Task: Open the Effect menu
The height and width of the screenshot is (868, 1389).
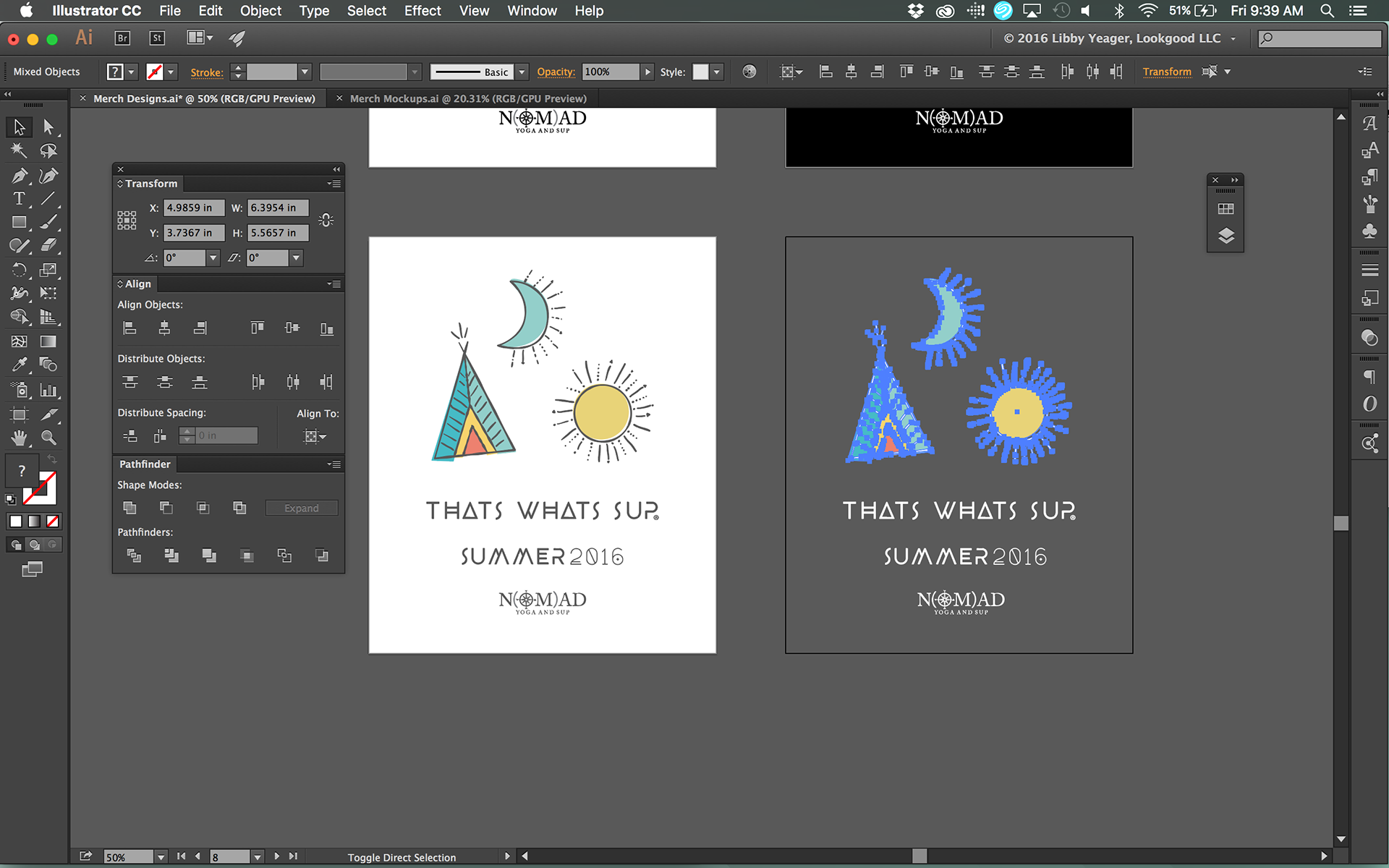Action: [422, 11]
